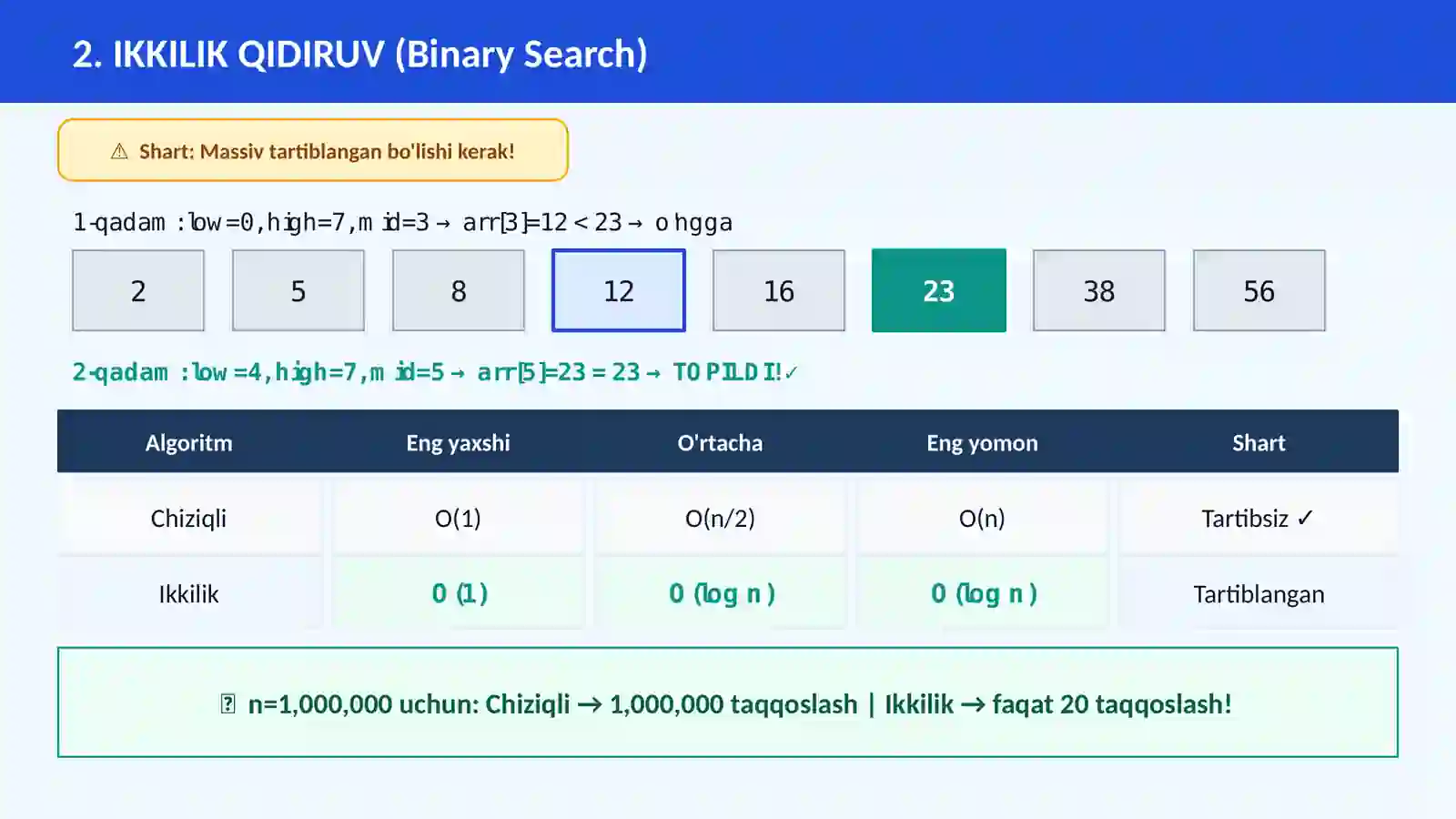Select the array cell containing 56

tap(1259, 290)
